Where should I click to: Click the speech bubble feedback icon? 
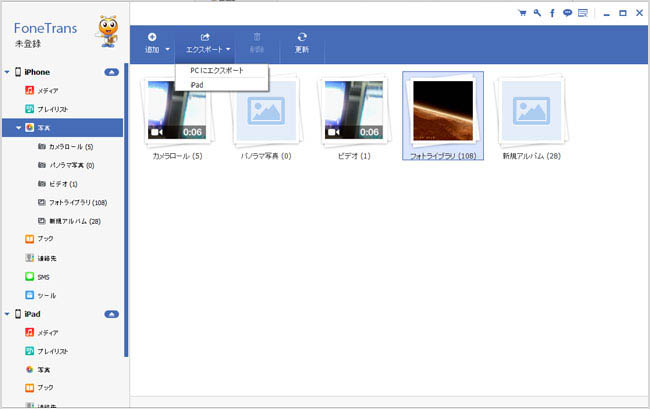[x=567, y=13]
